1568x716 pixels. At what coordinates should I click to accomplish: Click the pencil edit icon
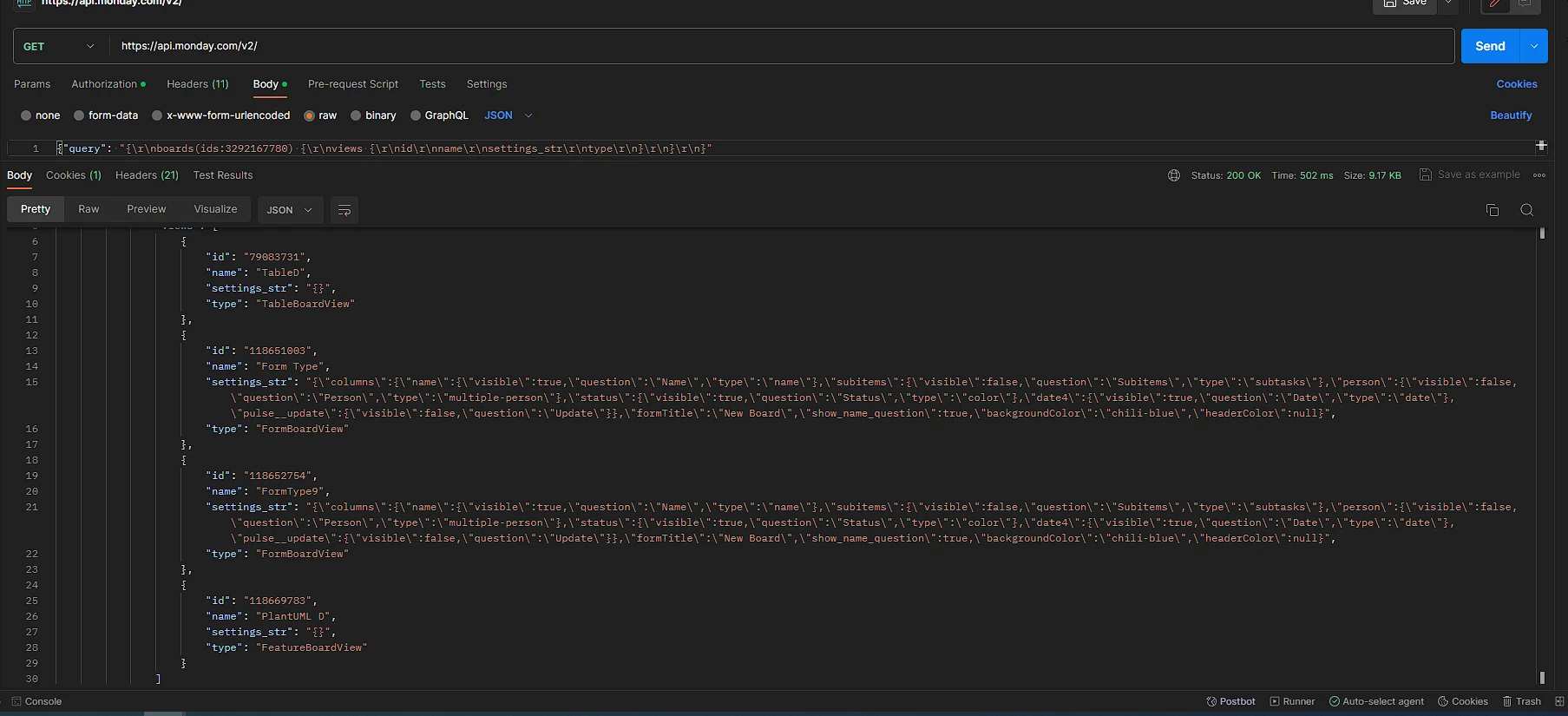(1495, 4)
